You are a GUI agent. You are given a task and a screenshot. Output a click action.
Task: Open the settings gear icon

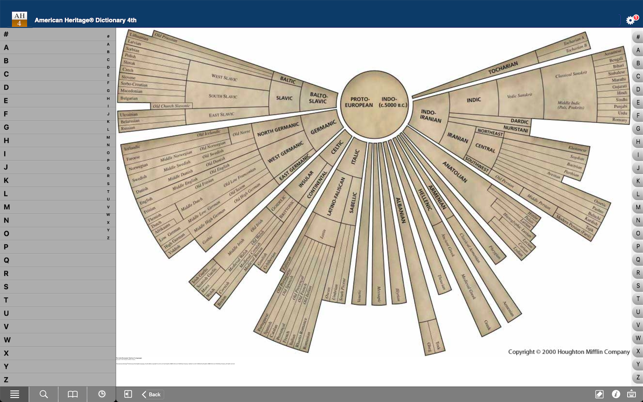630,19
